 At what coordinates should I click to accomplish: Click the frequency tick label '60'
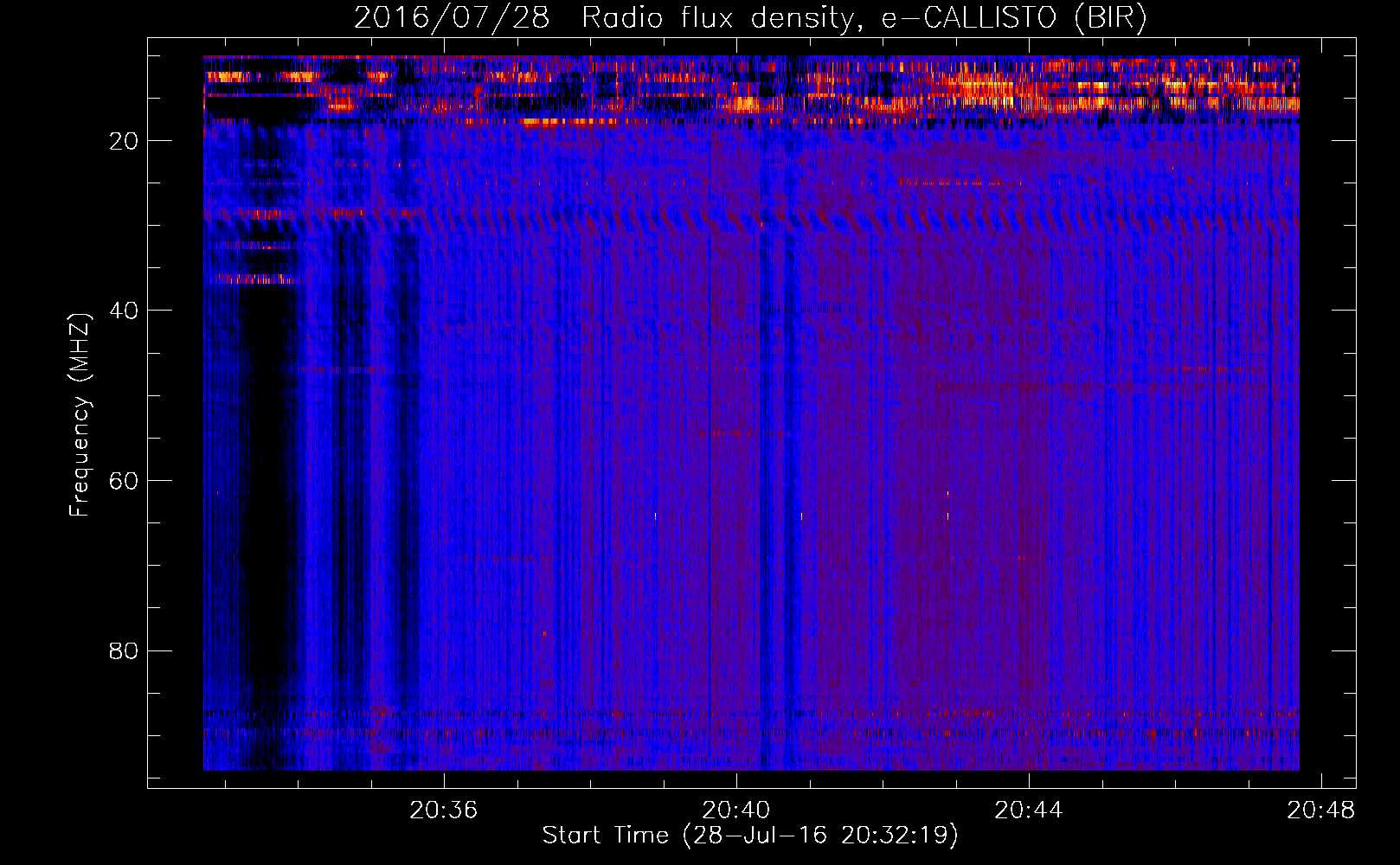(x=124, y=481)
